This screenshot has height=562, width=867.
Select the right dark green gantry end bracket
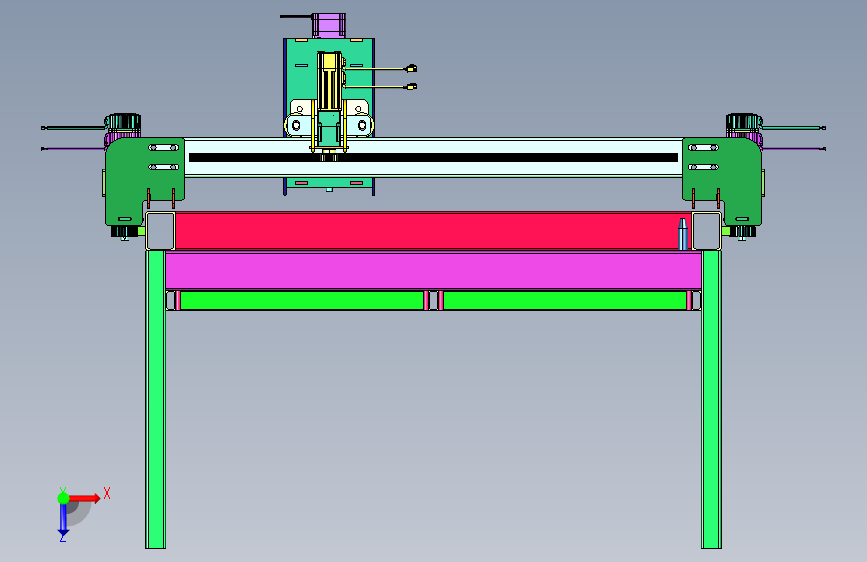pos(722,181)
